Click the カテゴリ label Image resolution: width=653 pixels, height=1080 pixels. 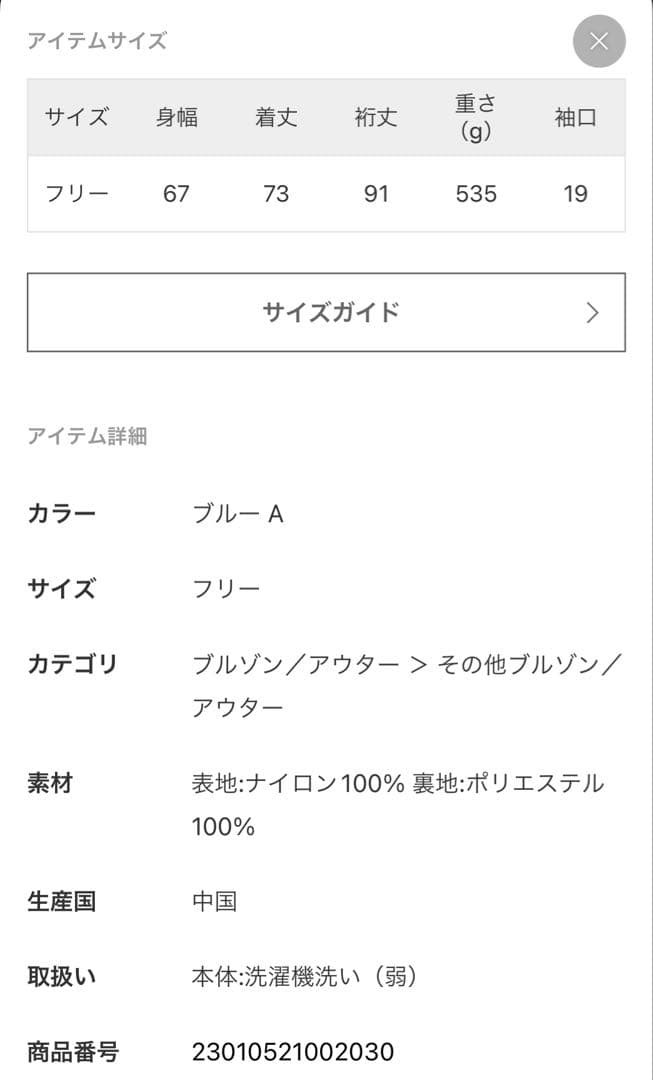(x=73, y=664)
